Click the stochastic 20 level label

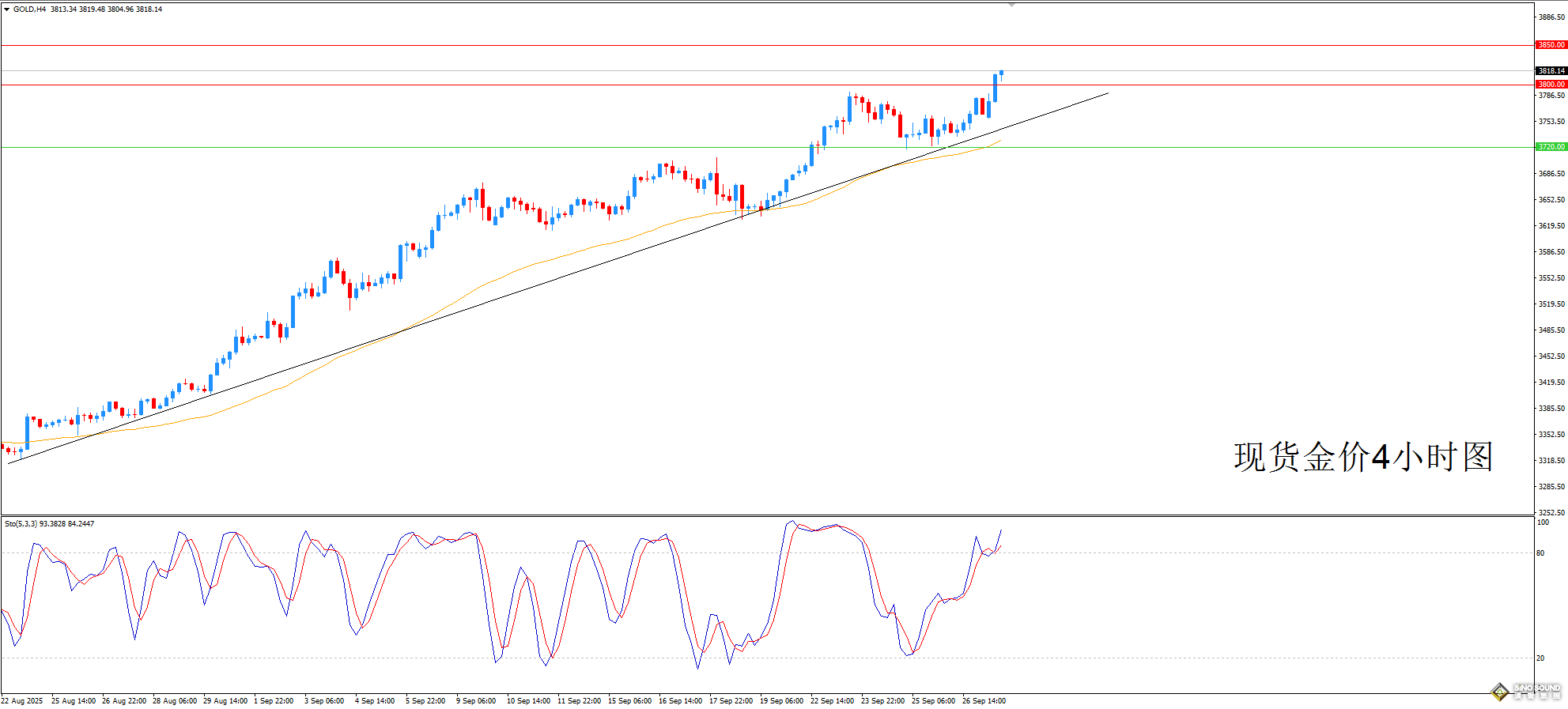click(x=1540, y=658)
